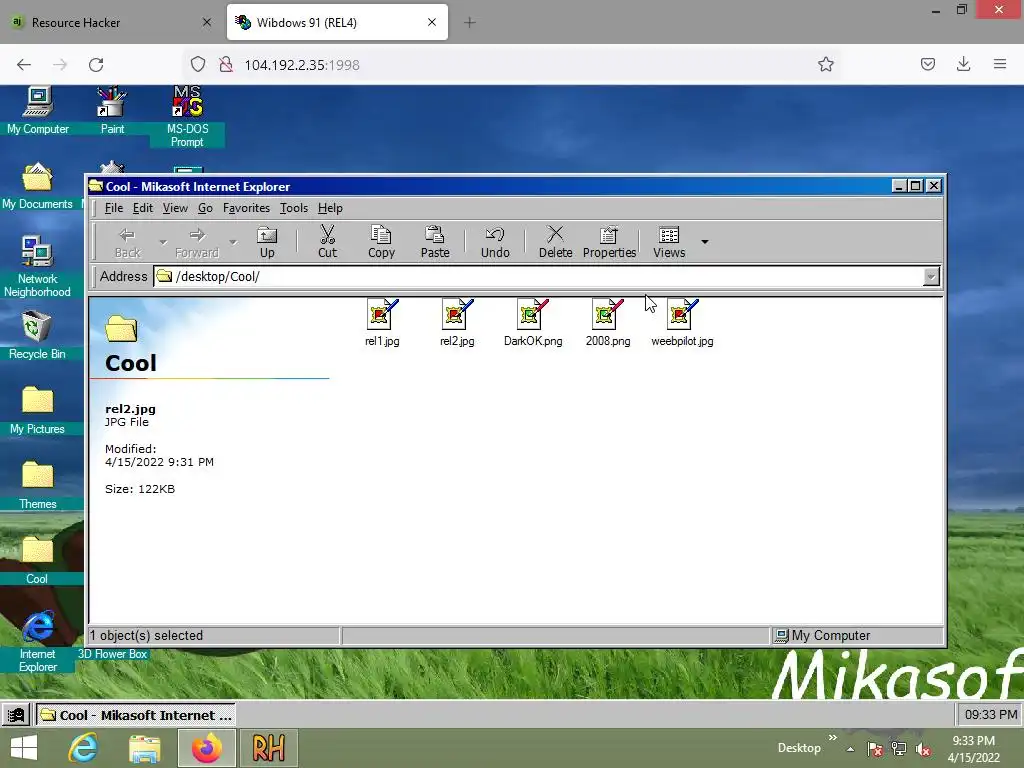The height and width of the screenshot is (768, 1024).
Task: Open the Tools menu
Action: point(294,208)
